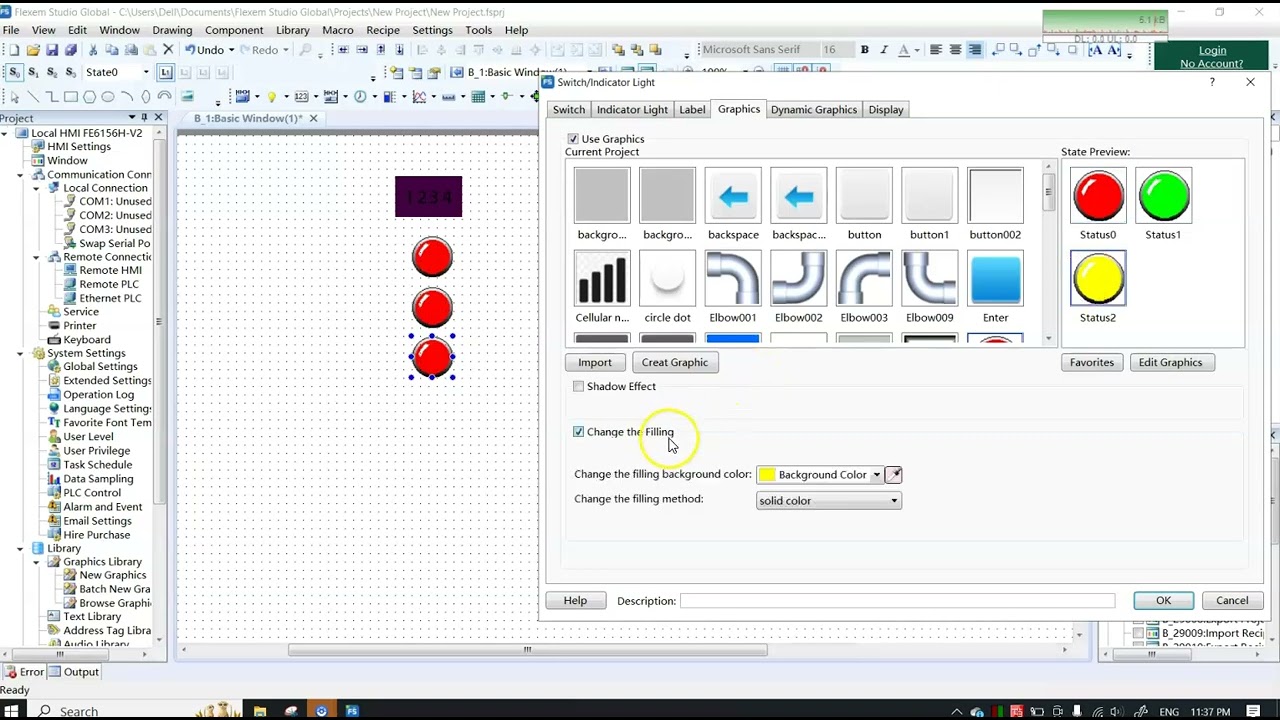Collapse the System Settings tree node
This screenshot has height=720, width=1280.
[x=20, y=353]
